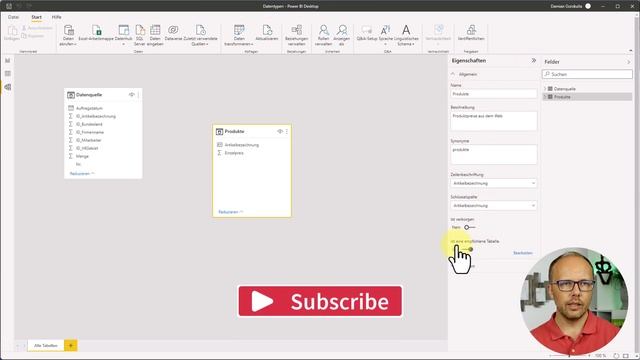Select ID_Artikelbezeichnung field in Datenquelle card

point(96,116)
